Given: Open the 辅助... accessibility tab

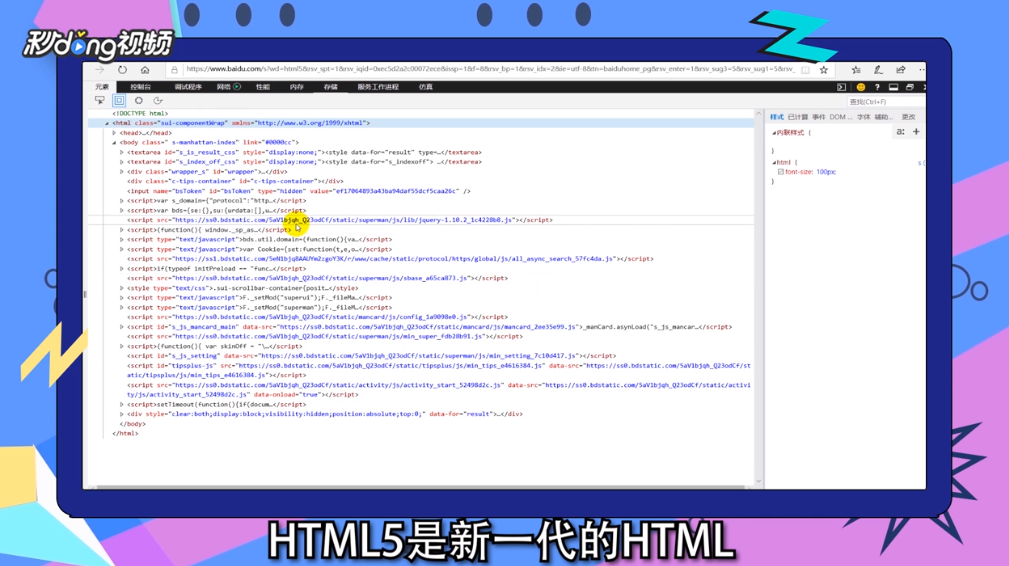Looking at the screenshot, I should (x=884, y=117).
